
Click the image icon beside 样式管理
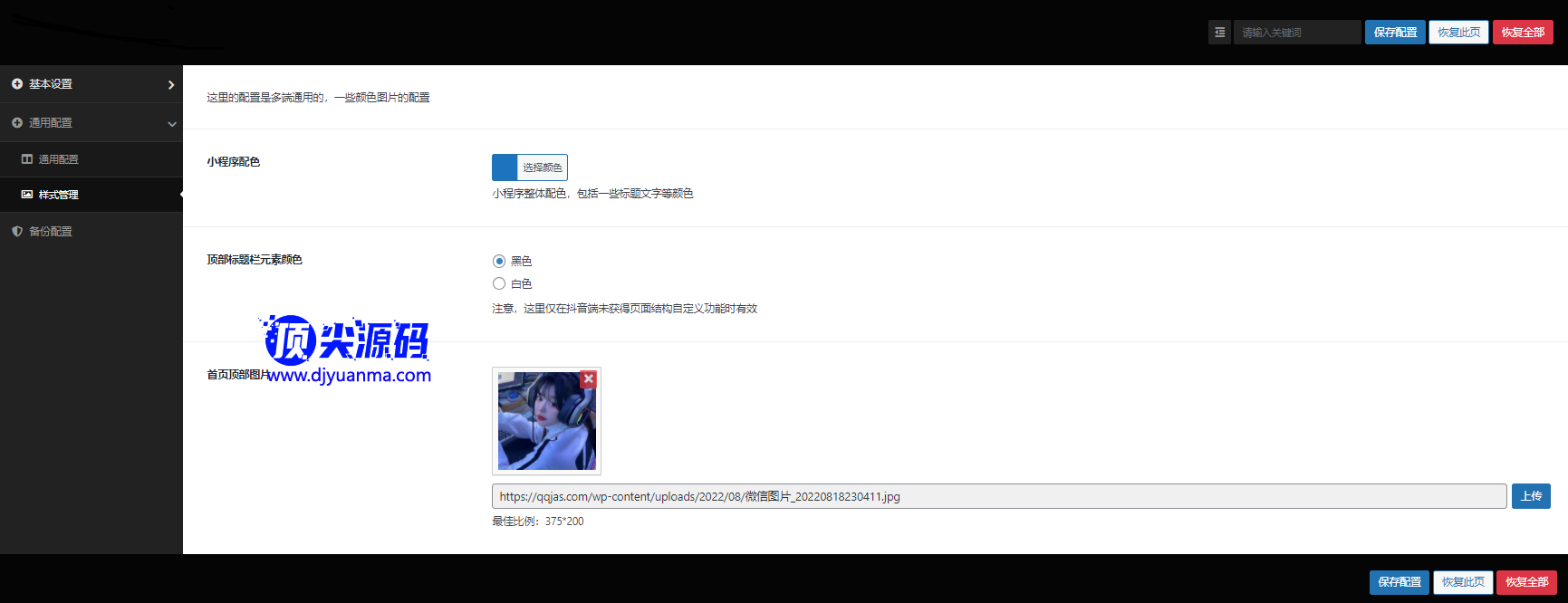click(x=27, y=195)
